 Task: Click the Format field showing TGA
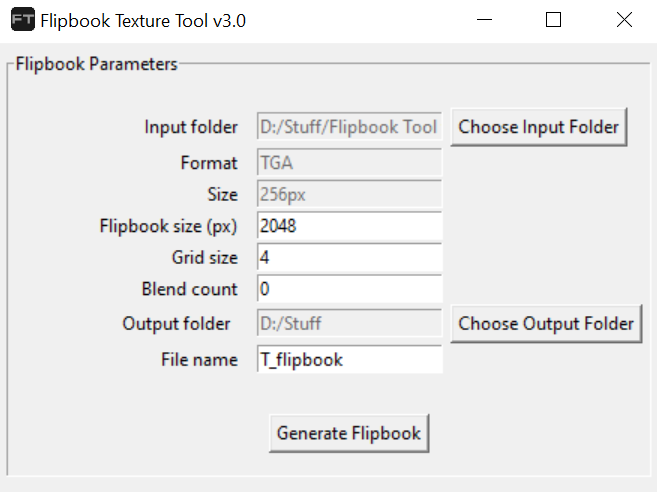tap(349, 162)
